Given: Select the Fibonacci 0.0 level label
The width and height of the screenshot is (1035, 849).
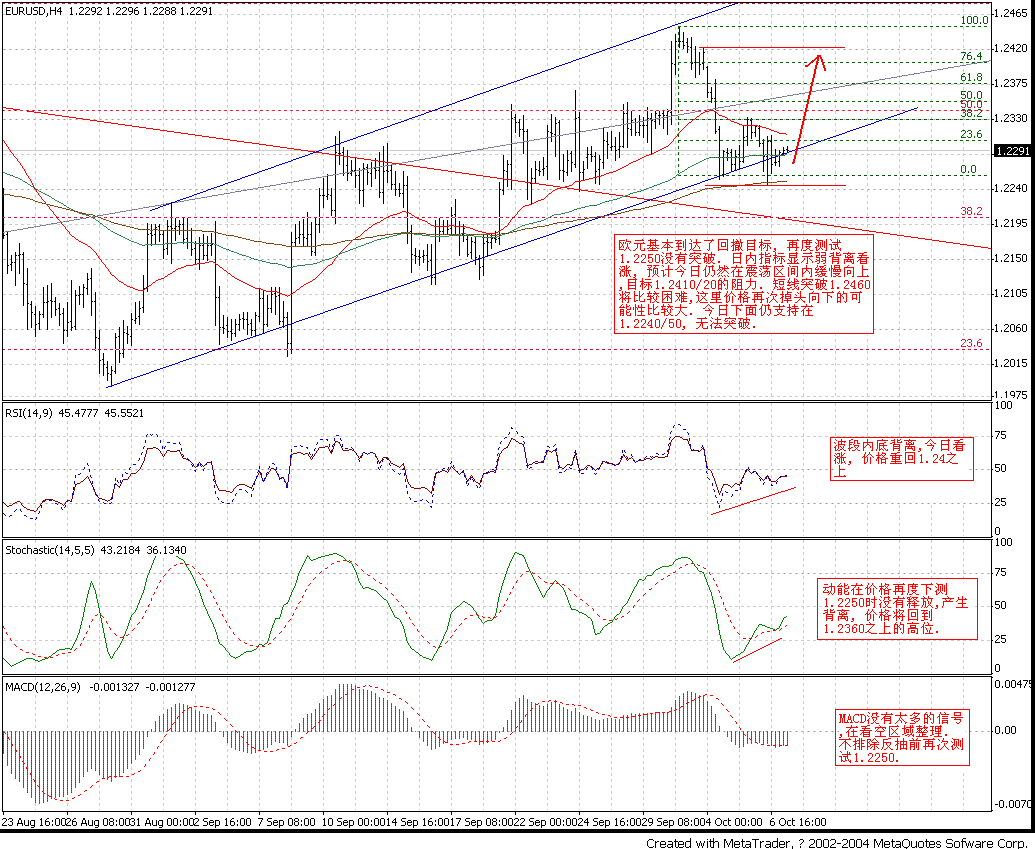Looking at the screenshot, I should click(968, 170).
